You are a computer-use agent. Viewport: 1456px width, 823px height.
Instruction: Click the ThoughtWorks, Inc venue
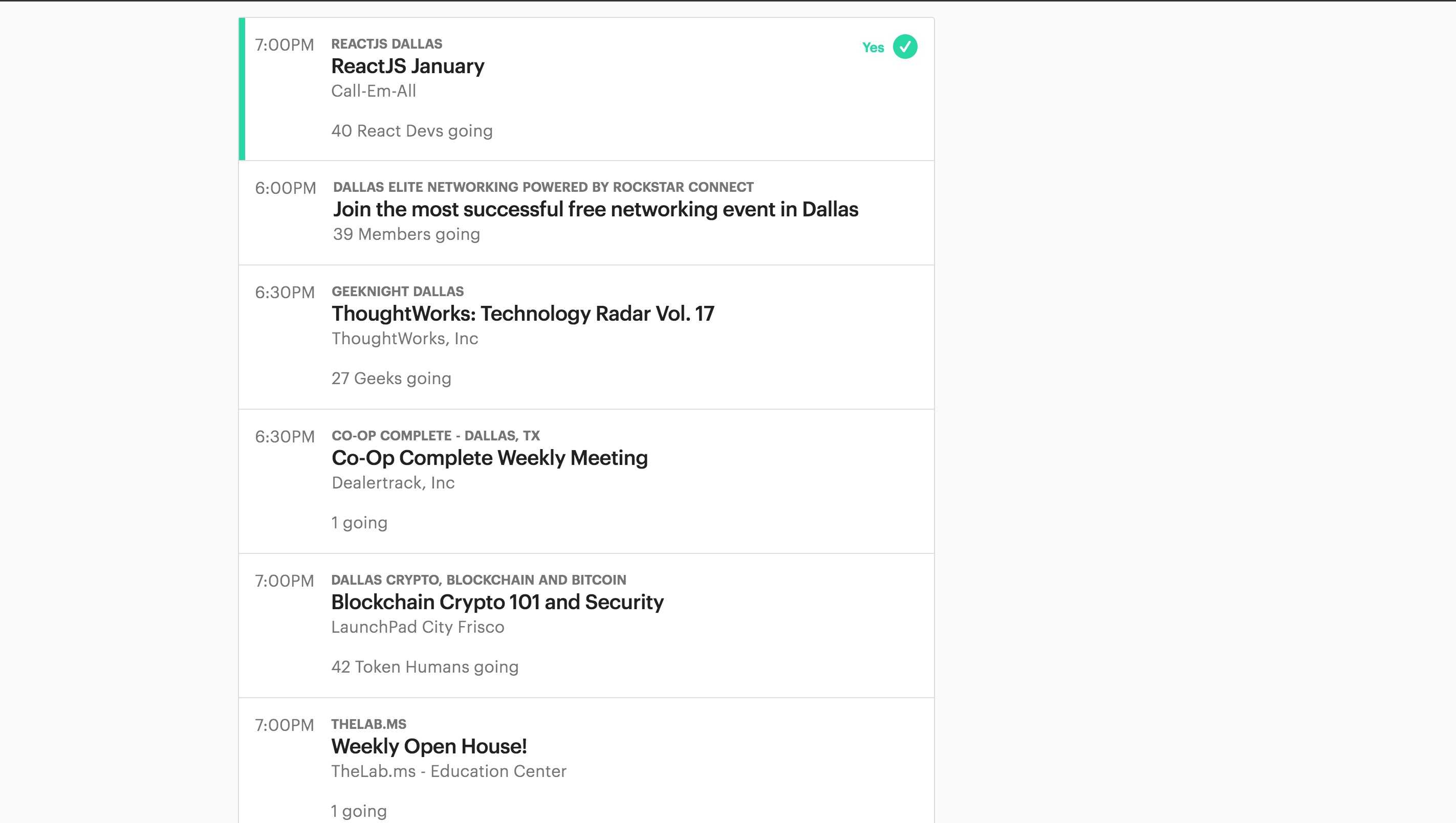pyautogui.click(x=404, y=339)
